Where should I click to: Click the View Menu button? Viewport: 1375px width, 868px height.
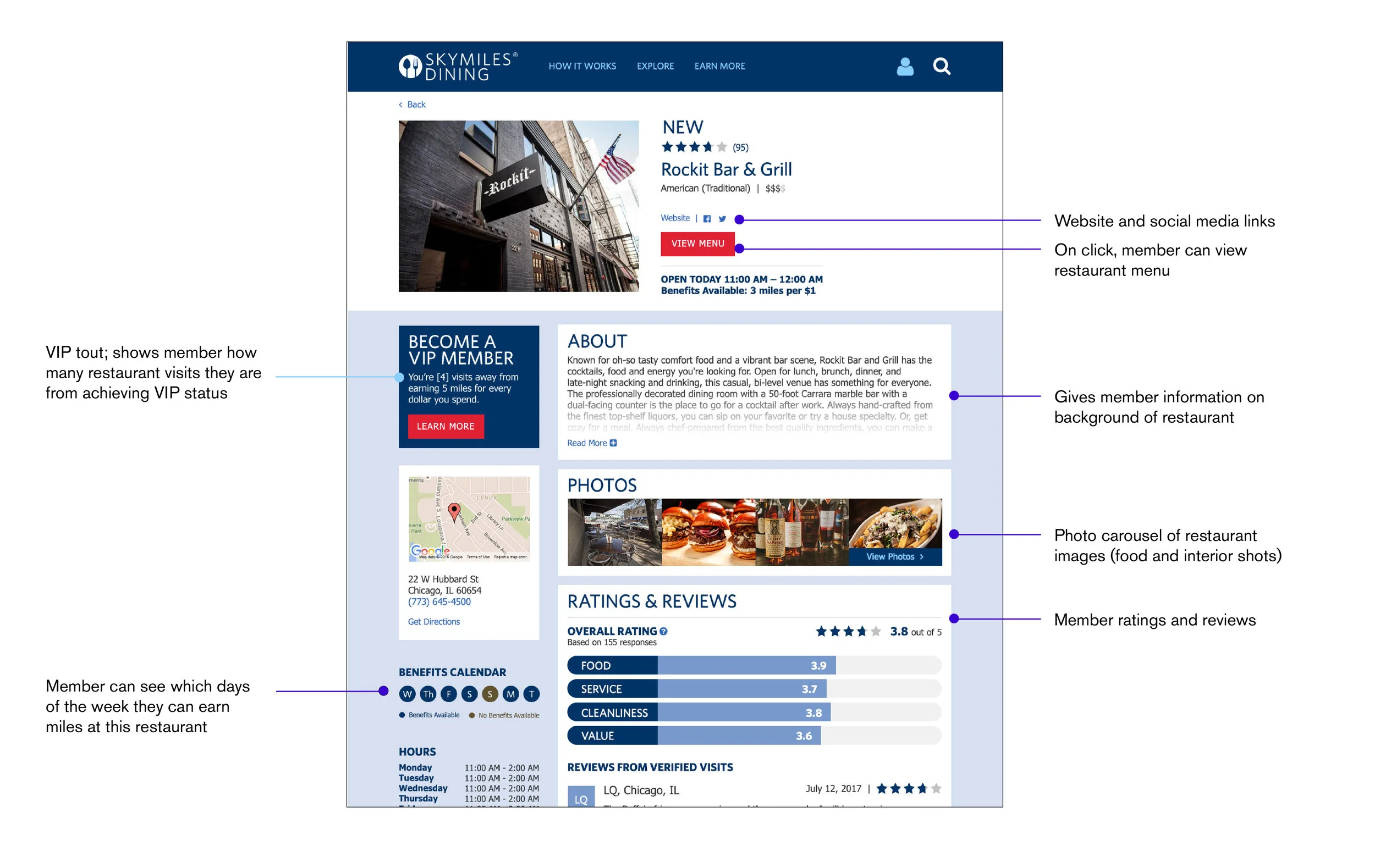697,244
